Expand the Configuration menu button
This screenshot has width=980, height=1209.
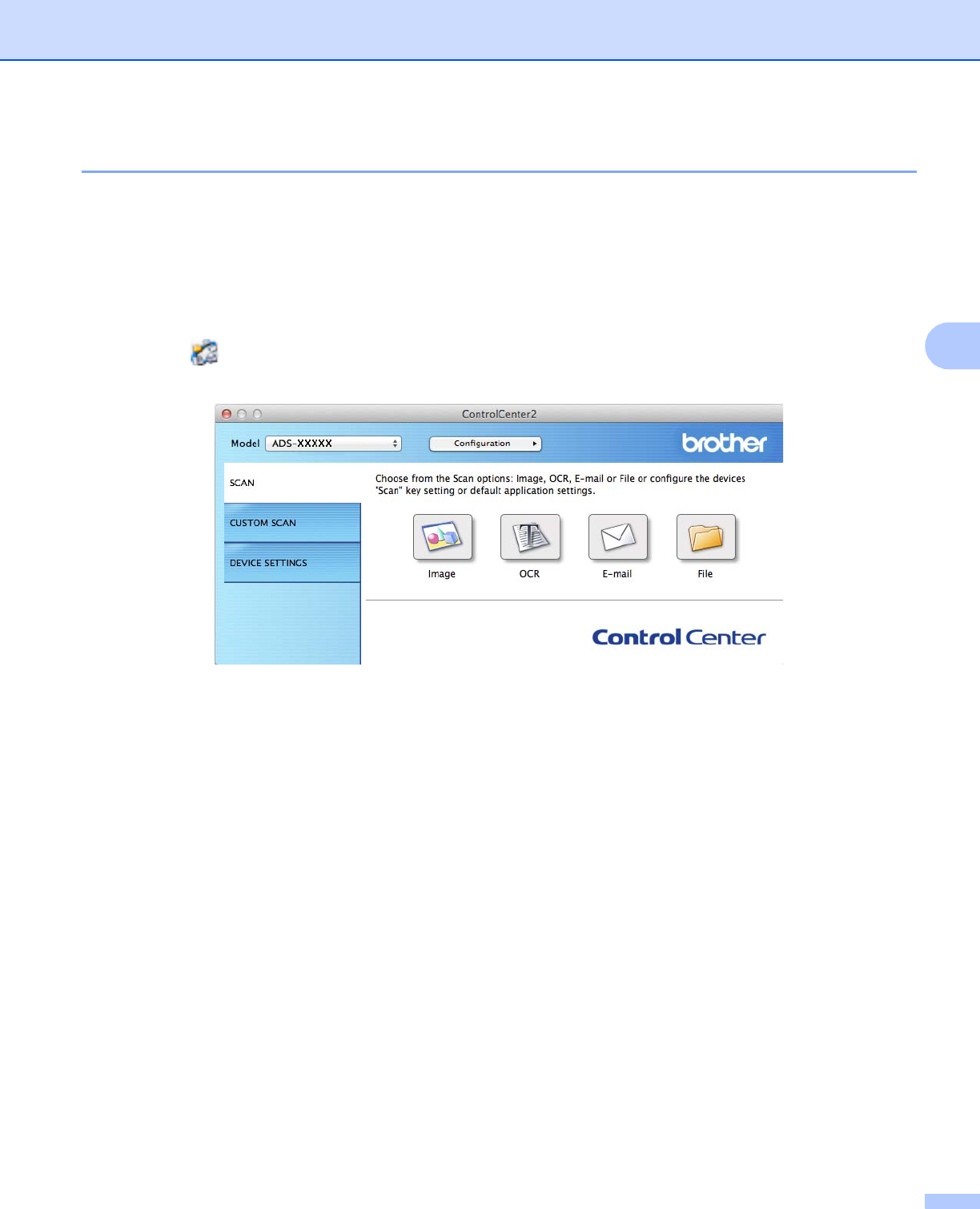(x=485, y=444)
